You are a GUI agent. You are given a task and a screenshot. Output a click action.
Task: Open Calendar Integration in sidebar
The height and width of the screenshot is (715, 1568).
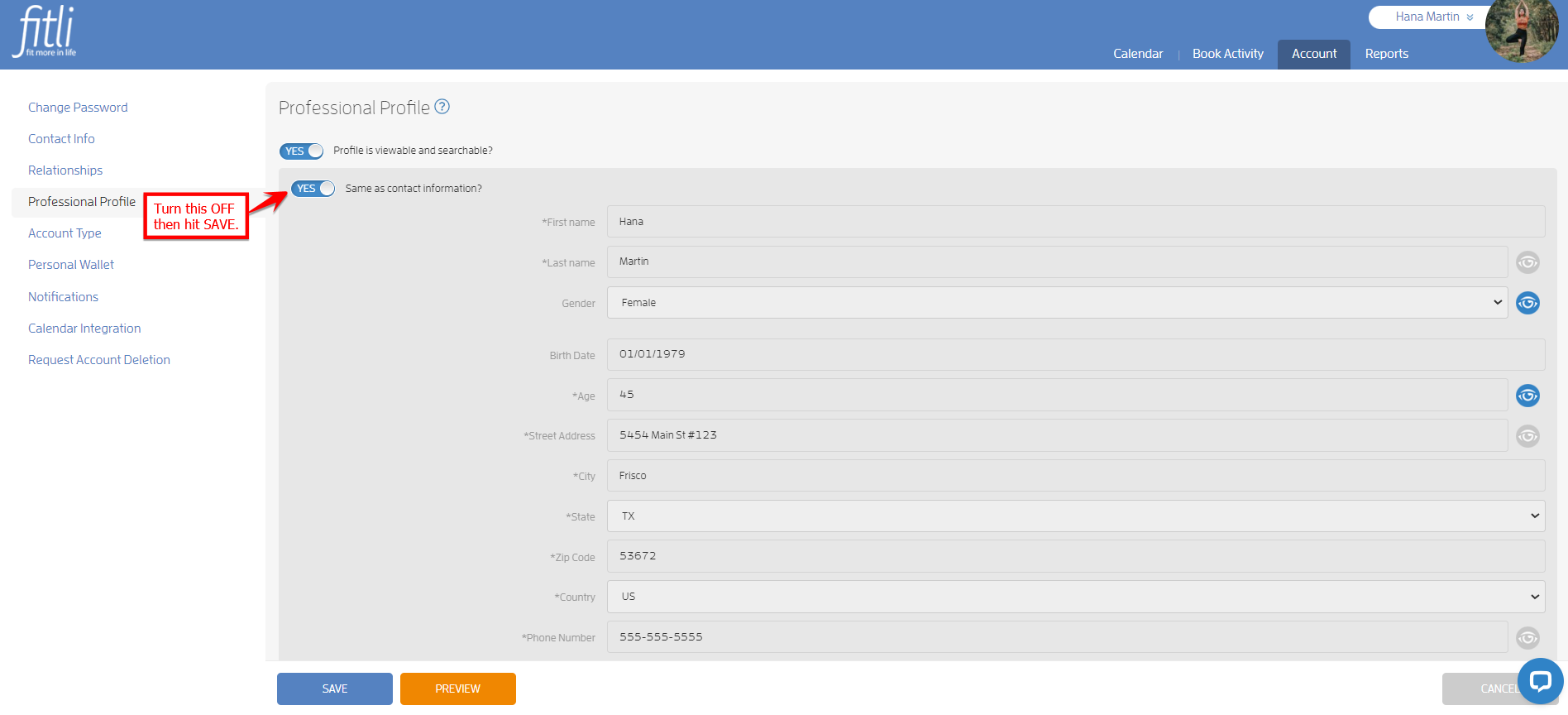click(84, 329)
